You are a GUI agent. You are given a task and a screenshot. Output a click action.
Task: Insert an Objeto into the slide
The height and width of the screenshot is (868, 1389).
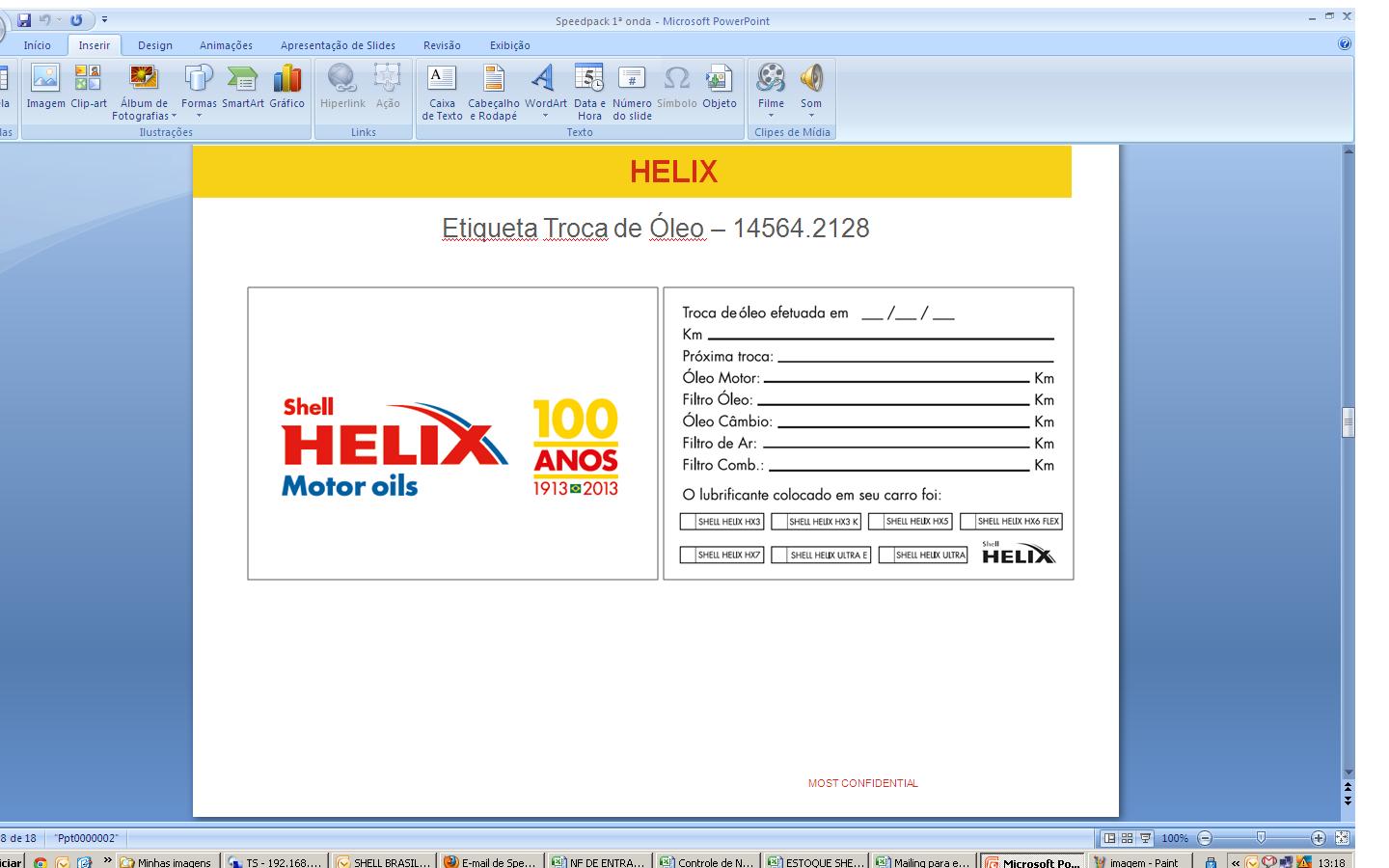tap(719, 86)
